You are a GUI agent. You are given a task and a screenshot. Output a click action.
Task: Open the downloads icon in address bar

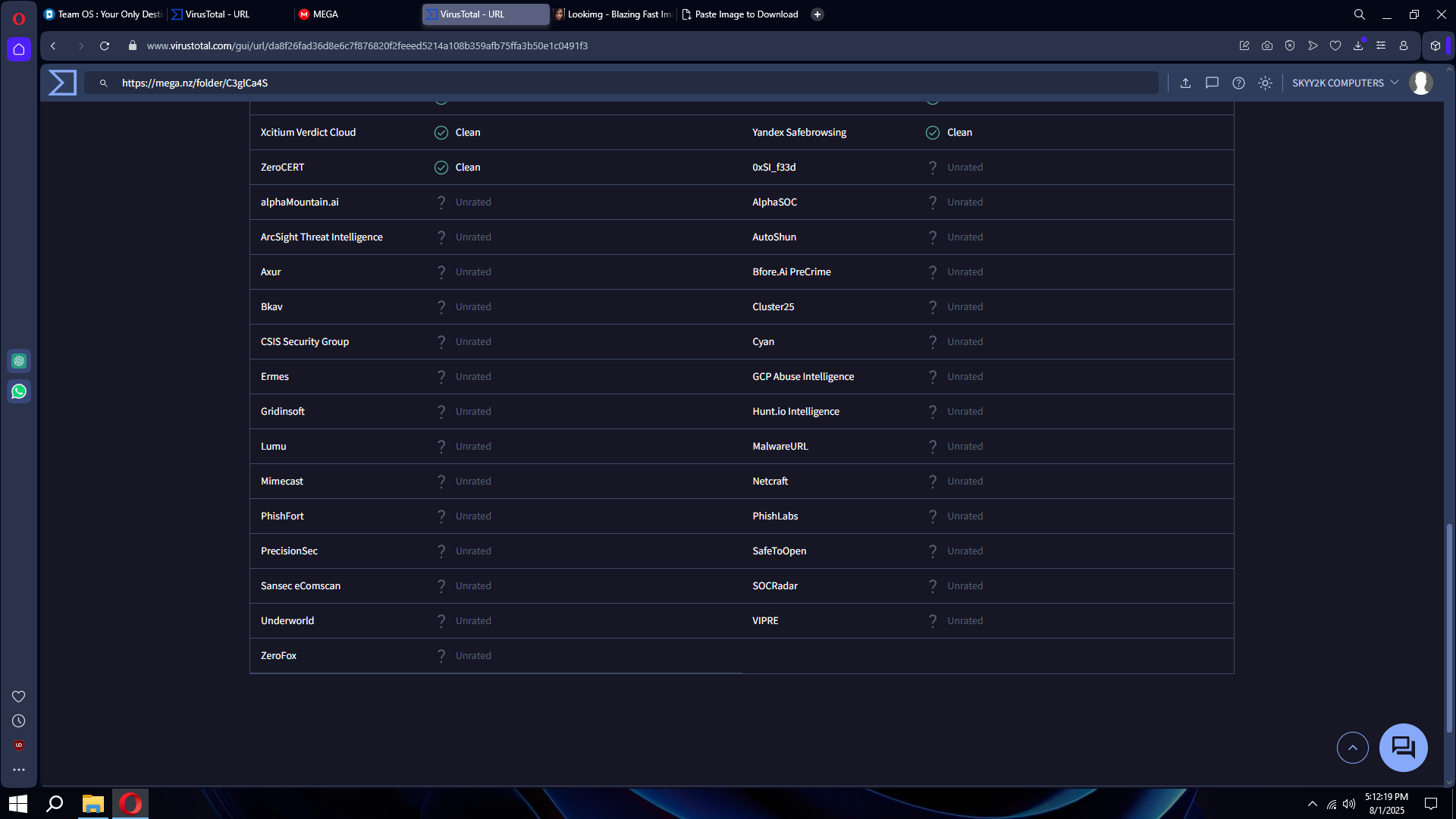pyautogui.click(x=1358, y=45)
